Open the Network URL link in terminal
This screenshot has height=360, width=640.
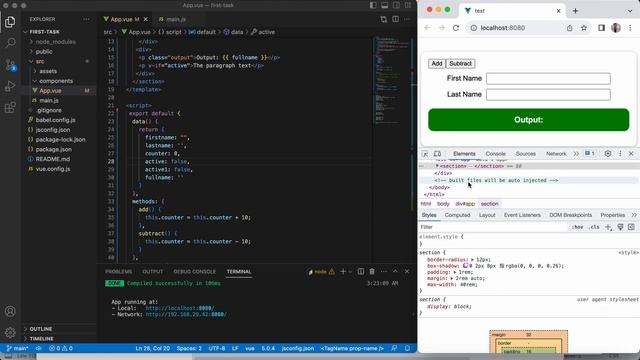click(186, 315)
